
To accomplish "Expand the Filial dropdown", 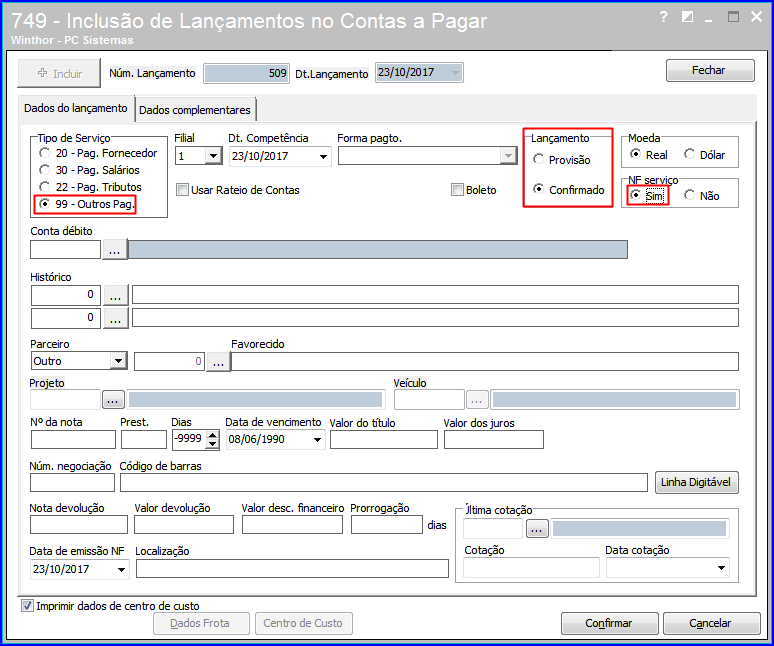I will click(x=213, y=156).
